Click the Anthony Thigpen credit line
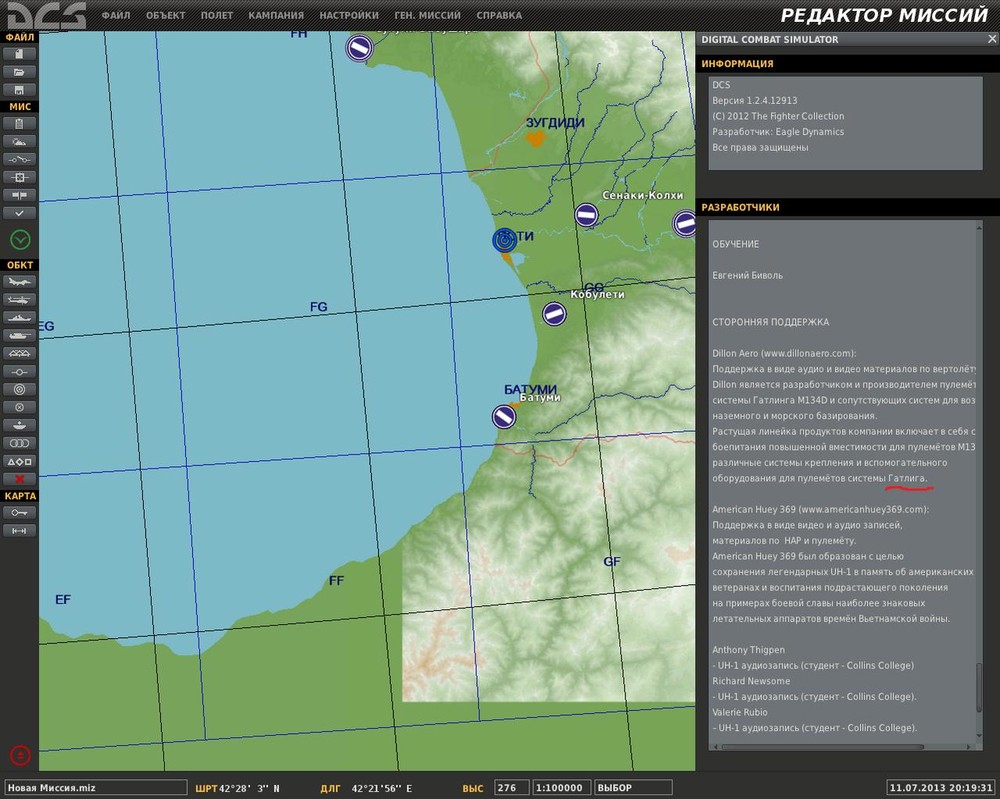Screen dimensions: 1000x799 [748, 650]
